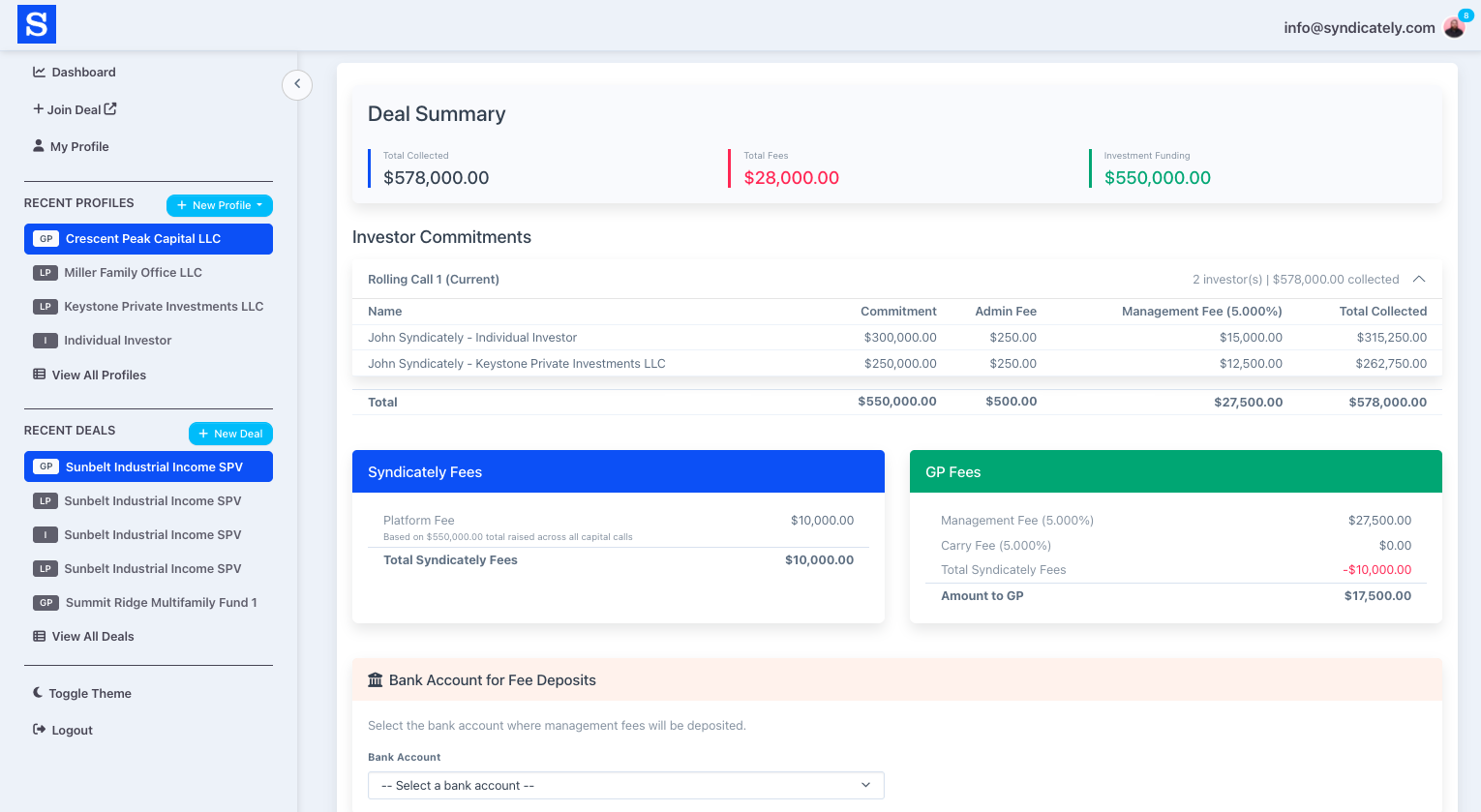
Task: Collapse the Rolling Call 1 section chevron
Action: [1419, 279]
